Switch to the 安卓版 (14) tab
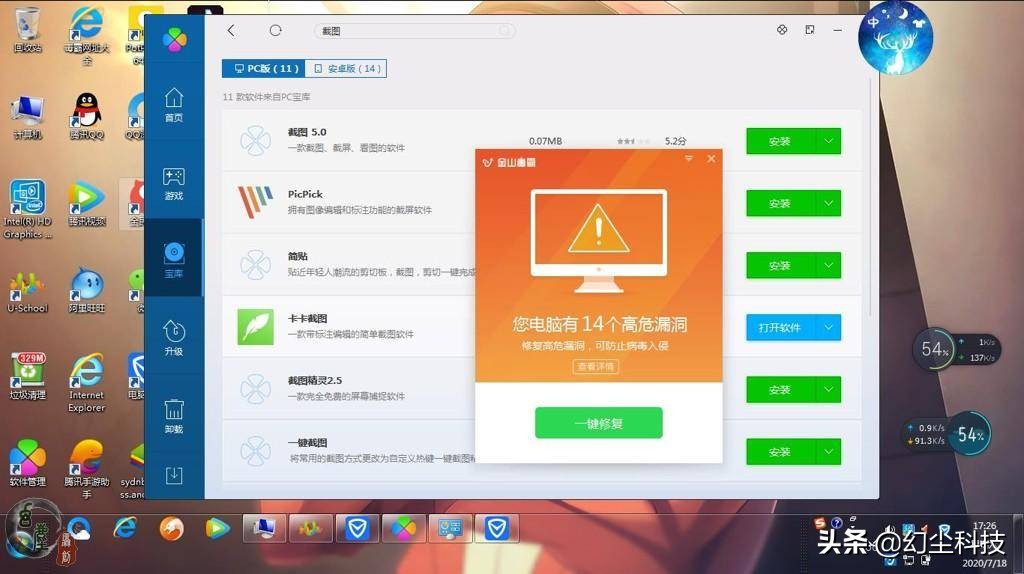The width and height of the screenshot is (1024, 574). tap(346, 68)
